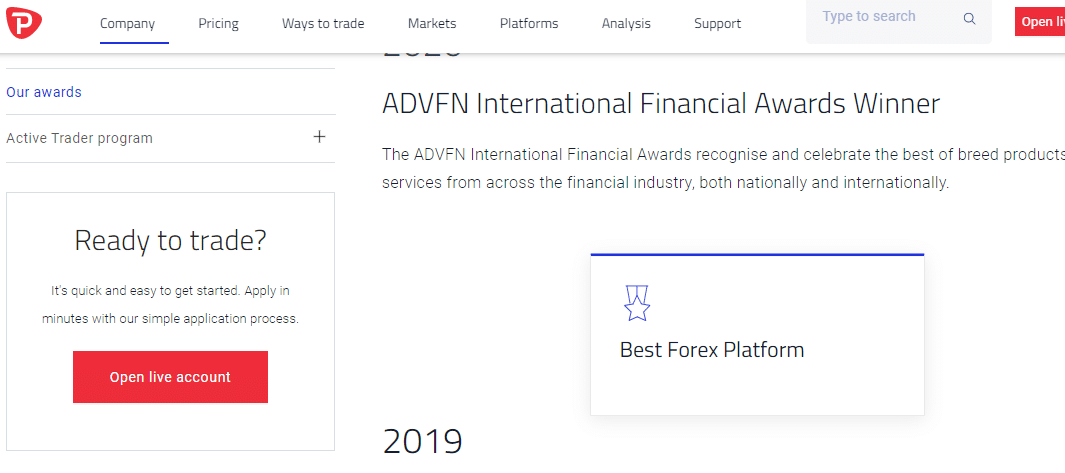Click the 2019 year heading
Image resolution: width=1065 pixels, height=473 pixels.
point(422,441)
